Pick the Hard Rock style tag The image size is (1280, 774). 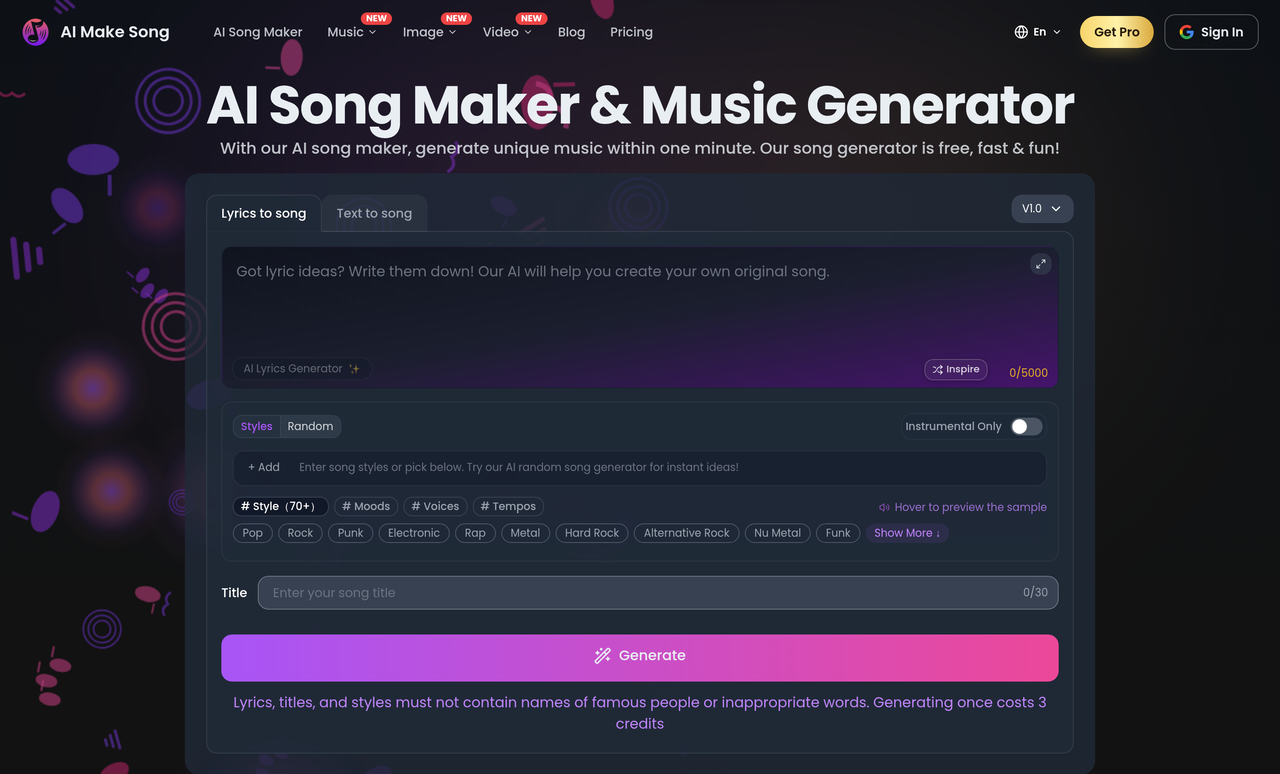(x=592, y=533)
